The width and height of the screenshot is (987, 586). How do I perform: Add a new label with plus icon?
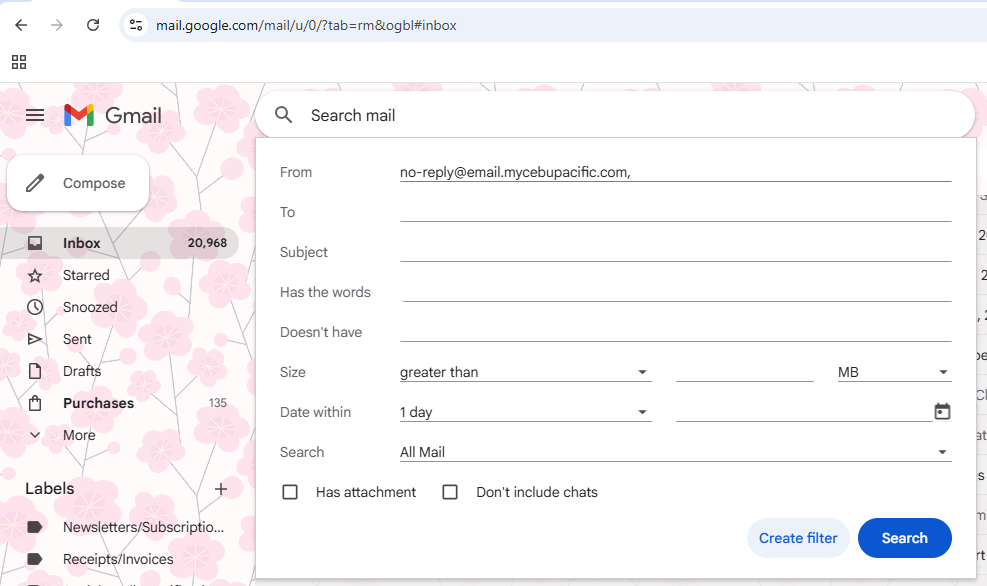tap(221, 489)
